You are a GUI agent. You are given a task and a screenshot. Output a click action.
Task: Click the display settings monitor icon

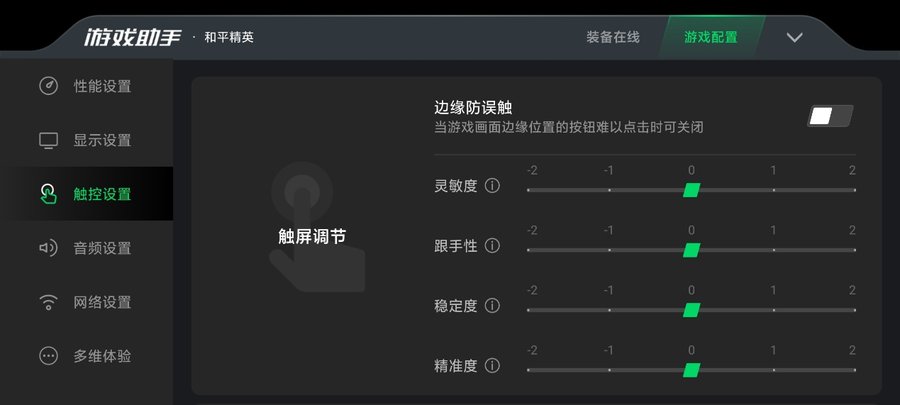[x=48, y=140]
